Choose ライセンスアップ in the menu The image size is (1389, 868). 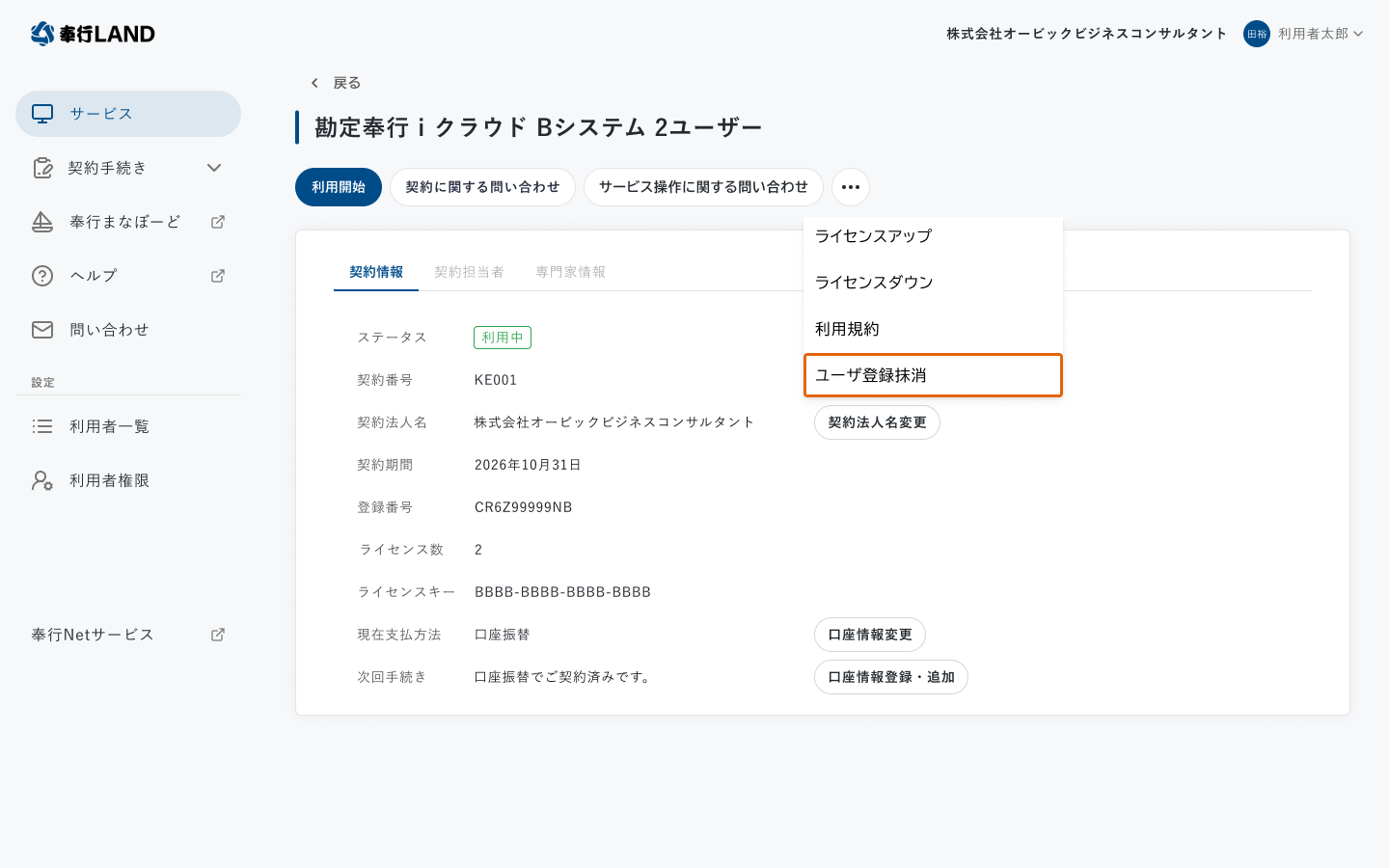[870, 234]
